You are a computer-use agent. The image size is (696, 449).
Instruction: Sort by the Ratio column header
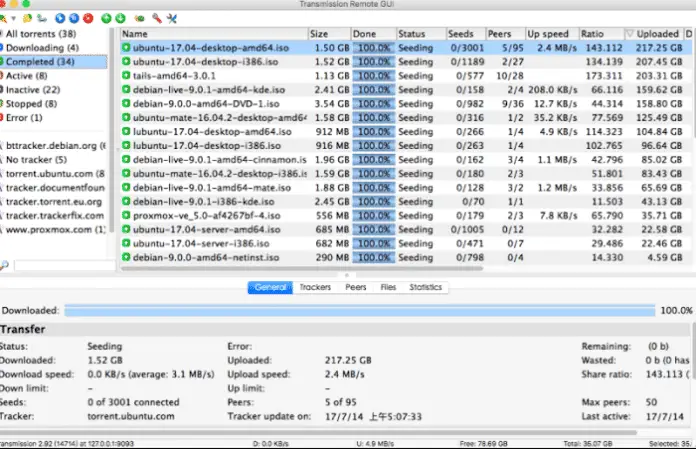coord(601,34)
